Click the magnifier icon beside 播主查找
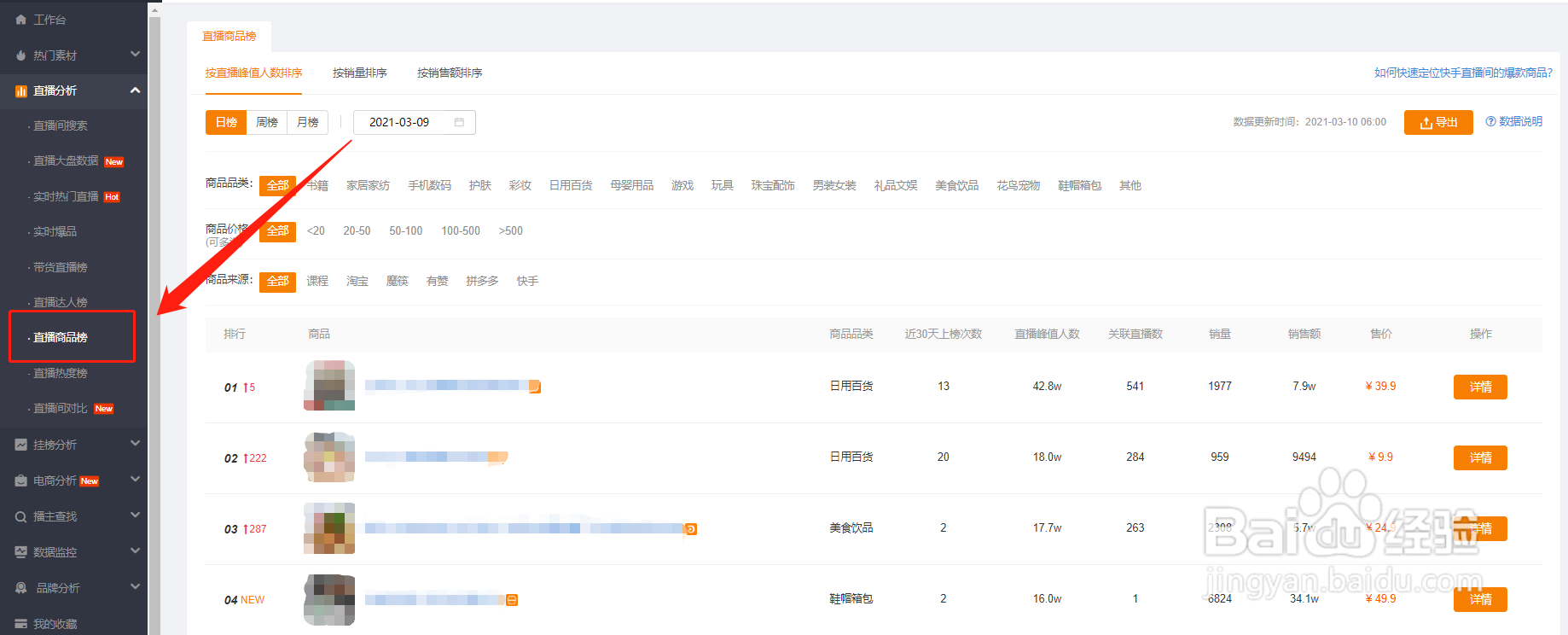The height and width of the screenshot is (635, 1568). coord(20,516)
